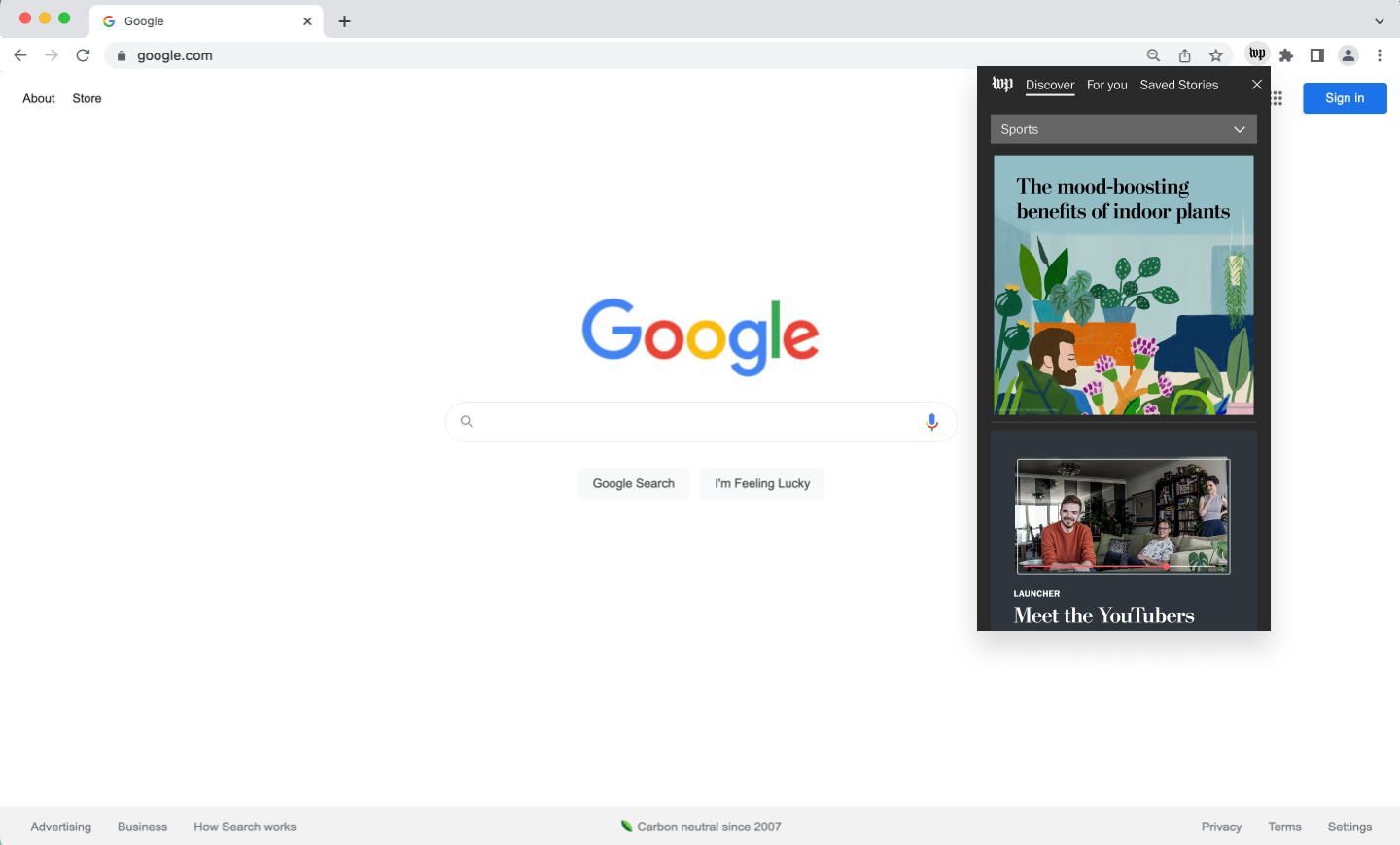Open the Chrome profile avatar

(1348, 55)
